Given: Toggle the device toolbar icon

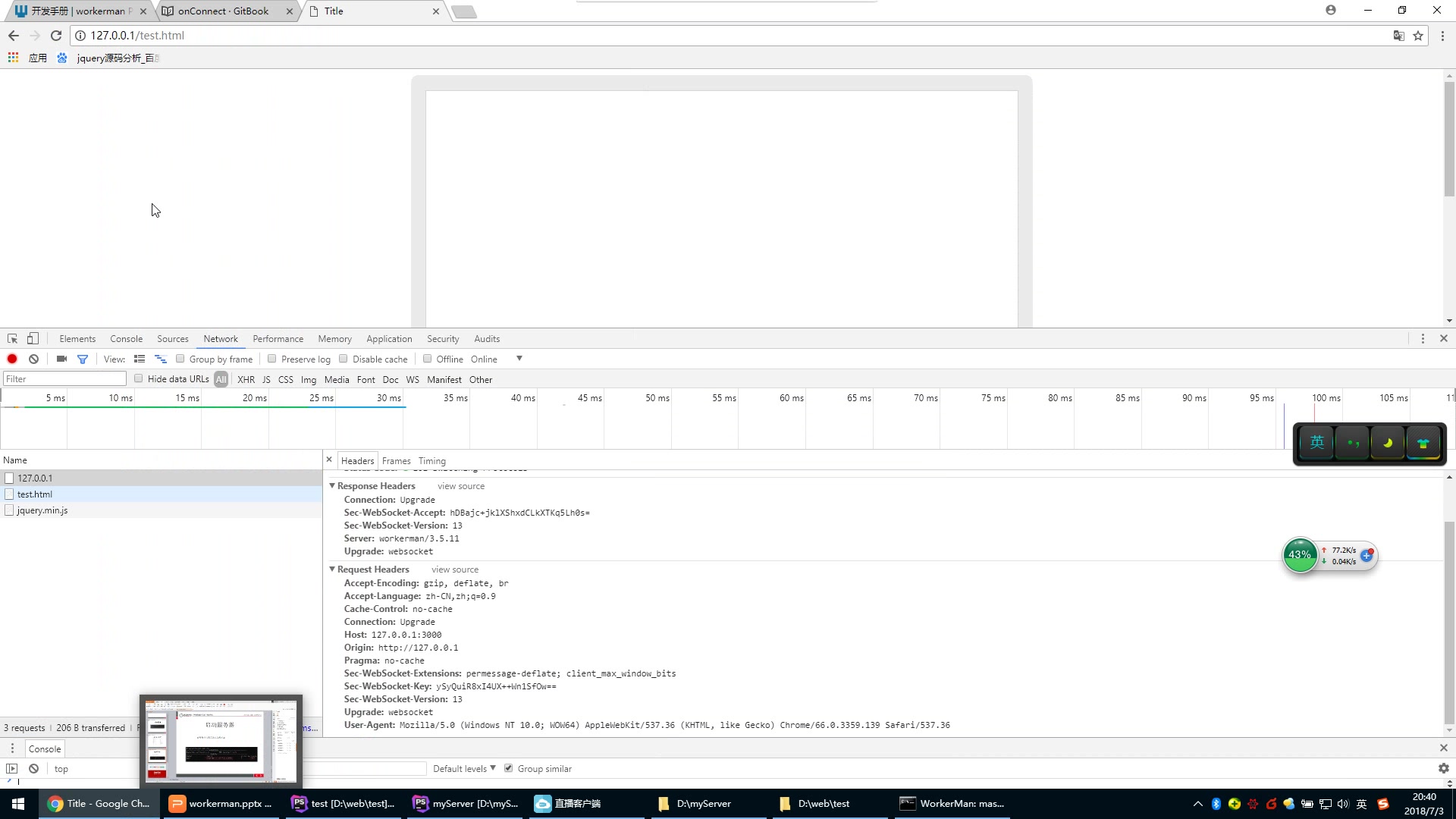Looking at the screenshot, I should pos(33,338).
